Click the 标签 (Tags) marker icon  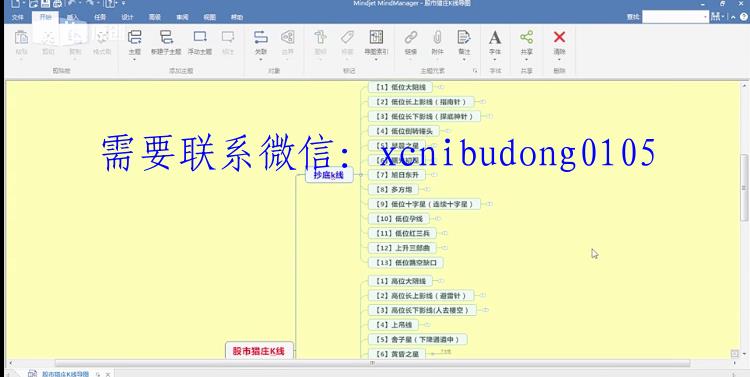coord(347,37)
